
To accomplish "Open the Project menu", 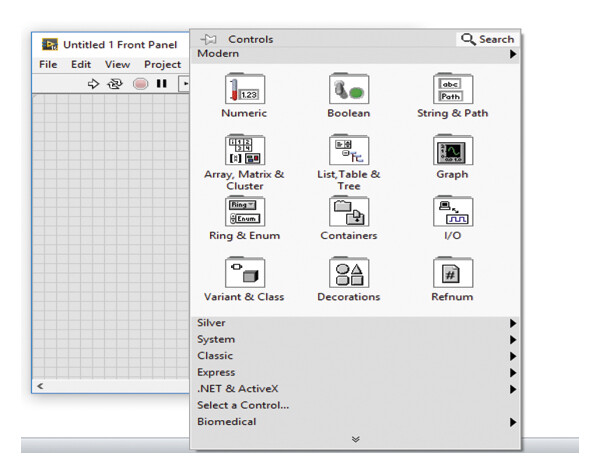I will pos(162,65).
